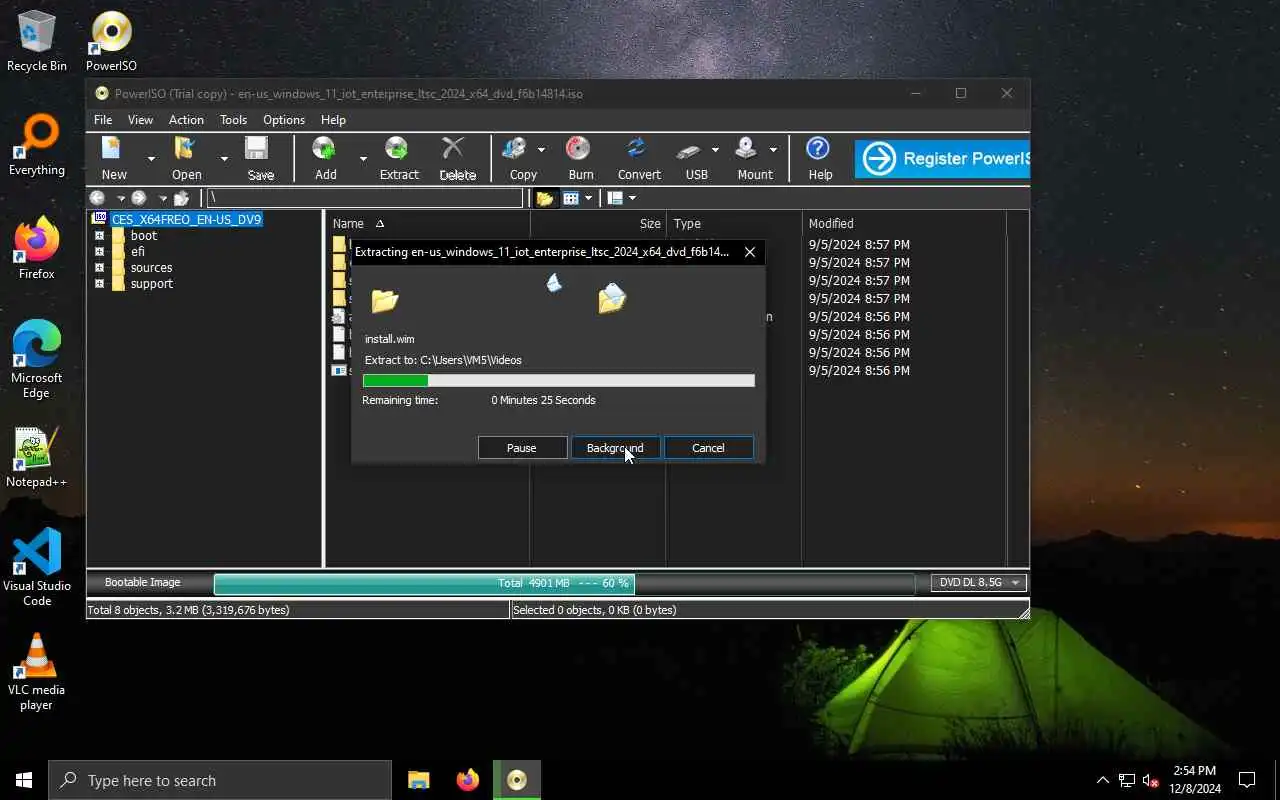Click the Up one folder icon
This screenshot has width=1280, height=800.
pos(180,198)
